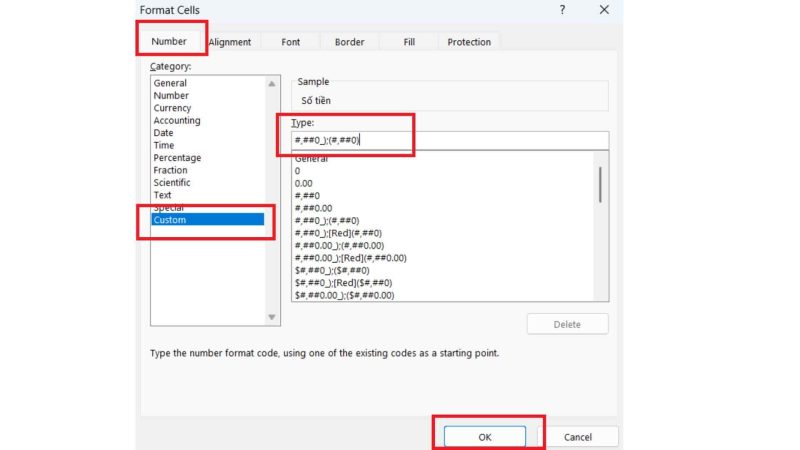
Task: Close the Format Cells dialog
Action: point(604,10)
